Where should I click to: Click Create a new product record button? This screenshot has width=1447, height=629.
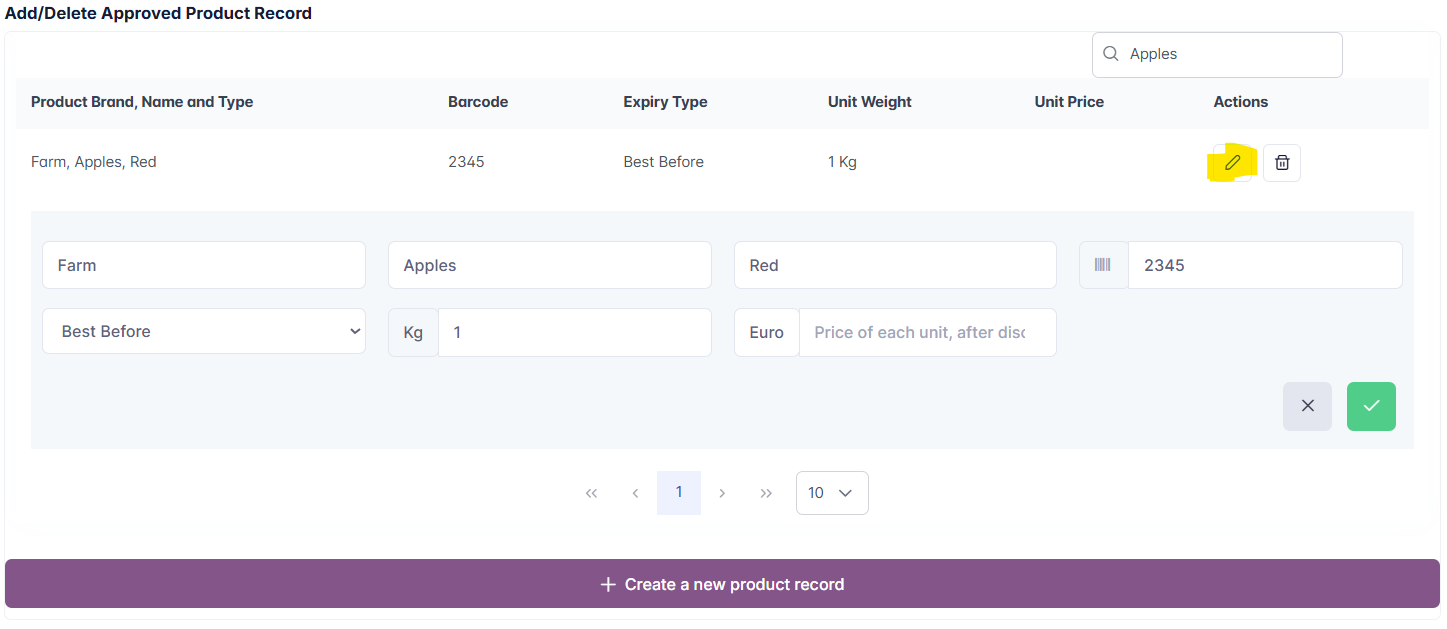point(722,584)
